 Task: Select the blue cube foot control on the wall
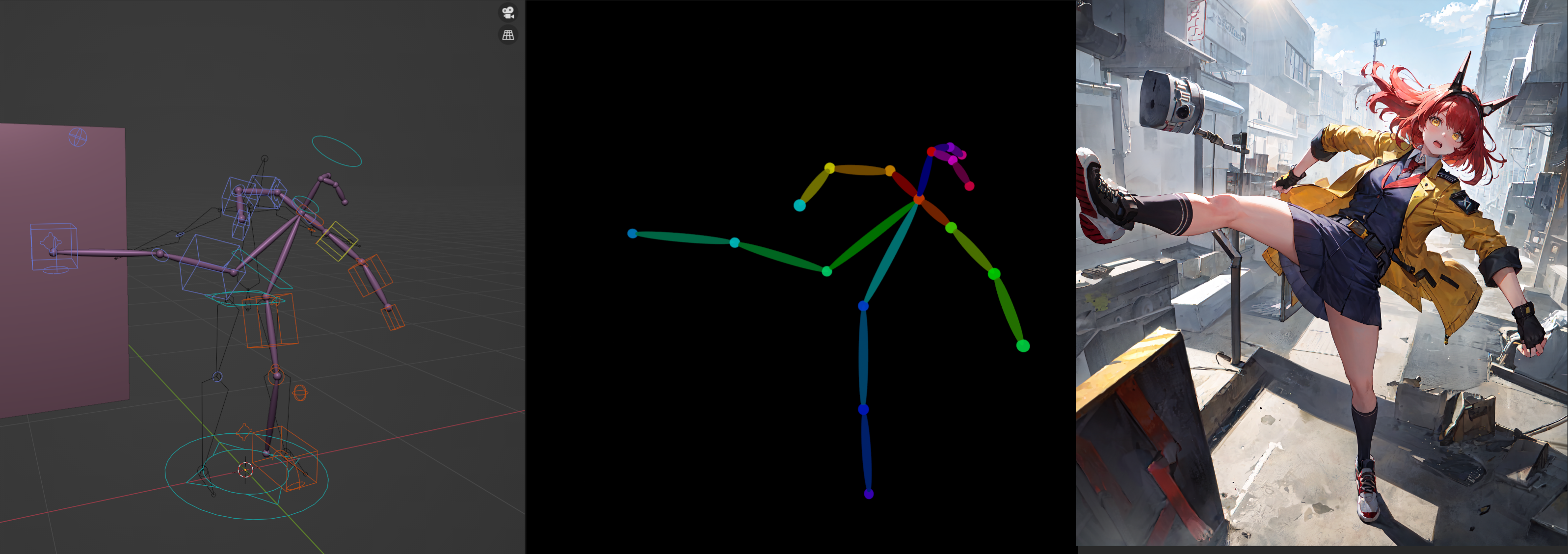coord(53,246)
